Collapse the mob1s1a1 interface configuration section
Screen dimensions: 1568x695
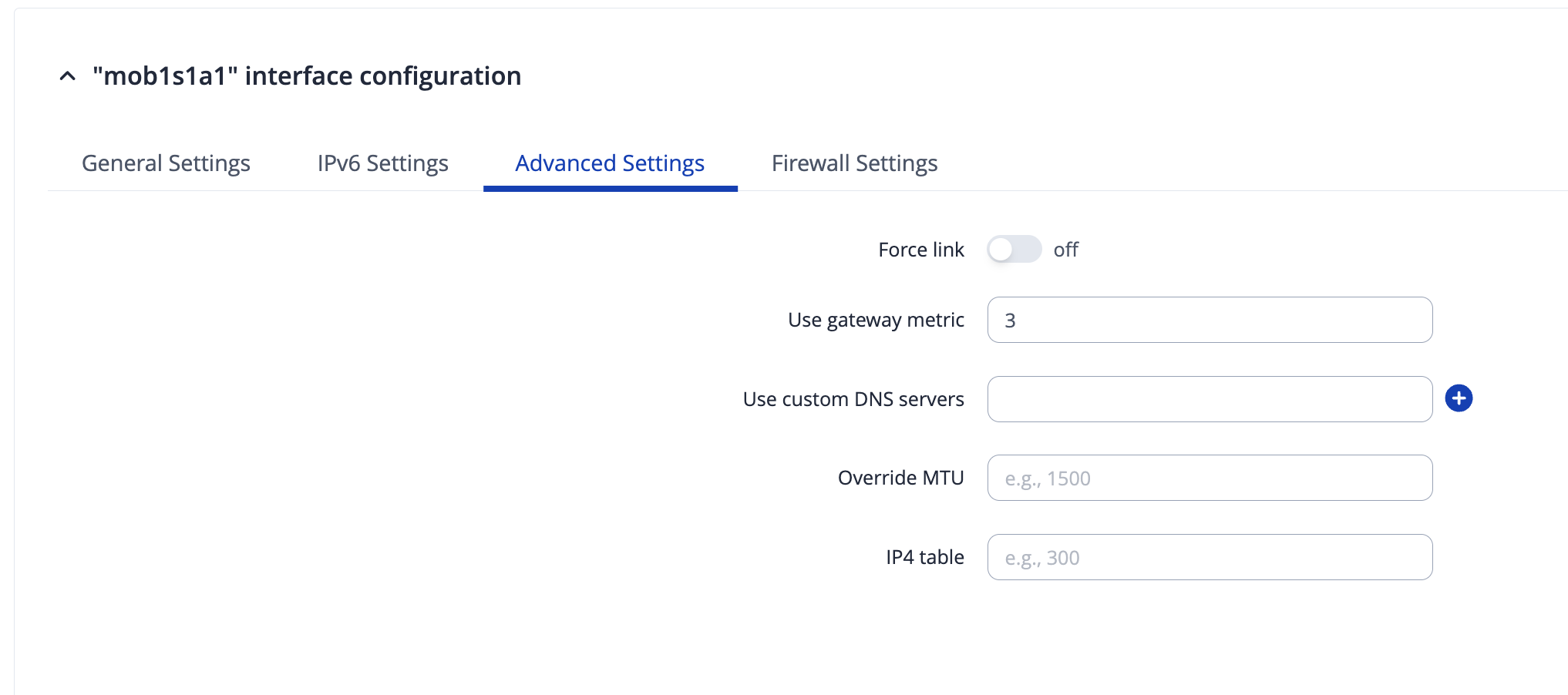68,76
